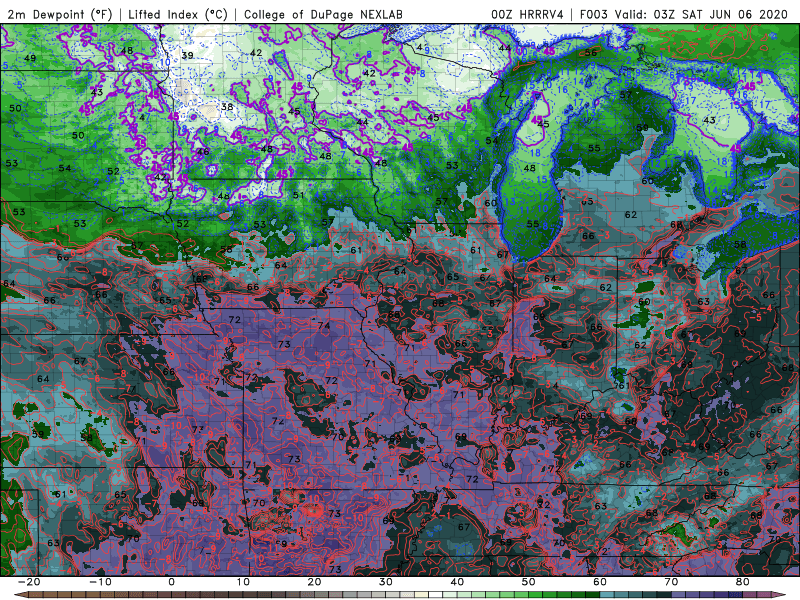This screenshot has height=600, width=800.
Task: Click the -20 tick label on the colorbar
Action: (29, 582)
